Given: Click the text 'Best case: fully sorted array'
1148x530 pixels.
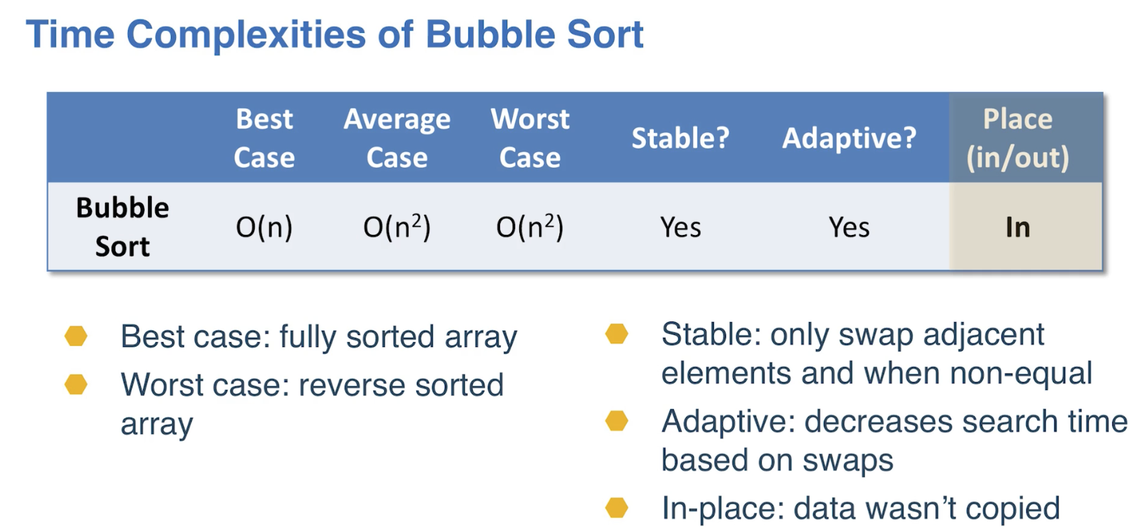Looking at the screenshot, I should click(319, 337).
